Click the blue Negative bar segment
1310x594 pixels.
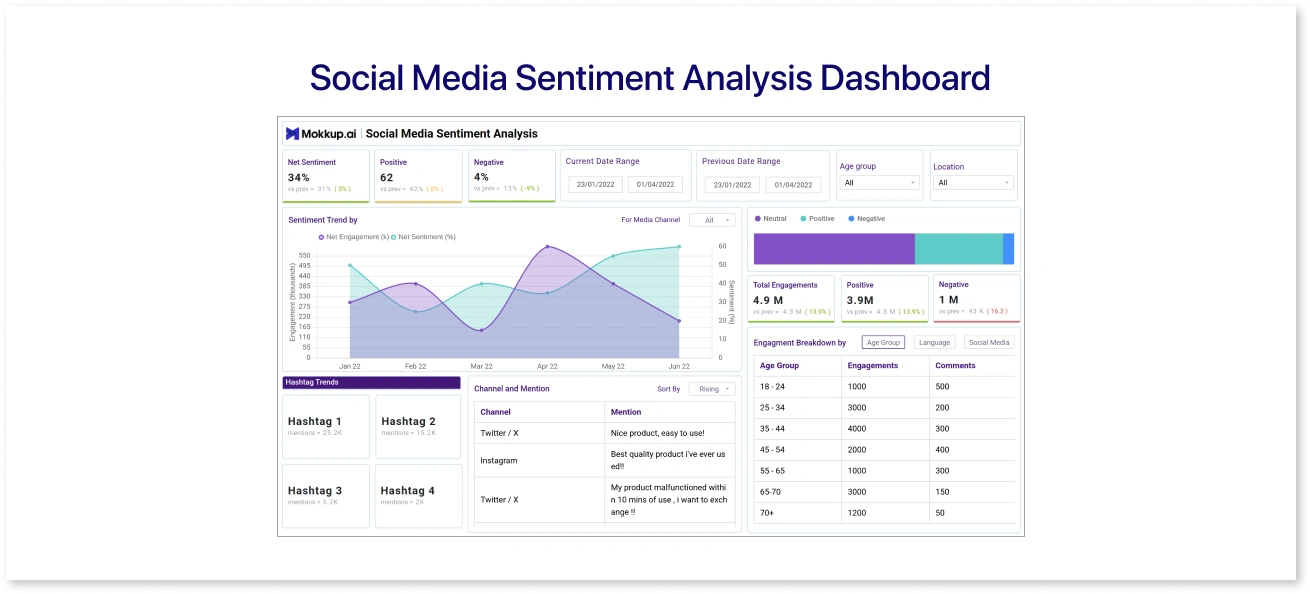1008,249
